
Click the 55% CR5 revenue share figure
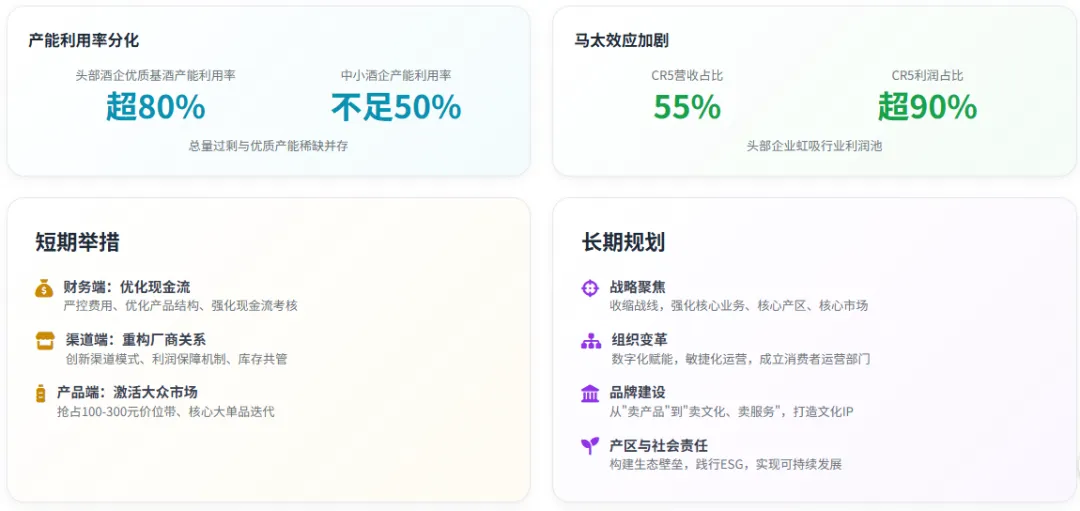687,107
